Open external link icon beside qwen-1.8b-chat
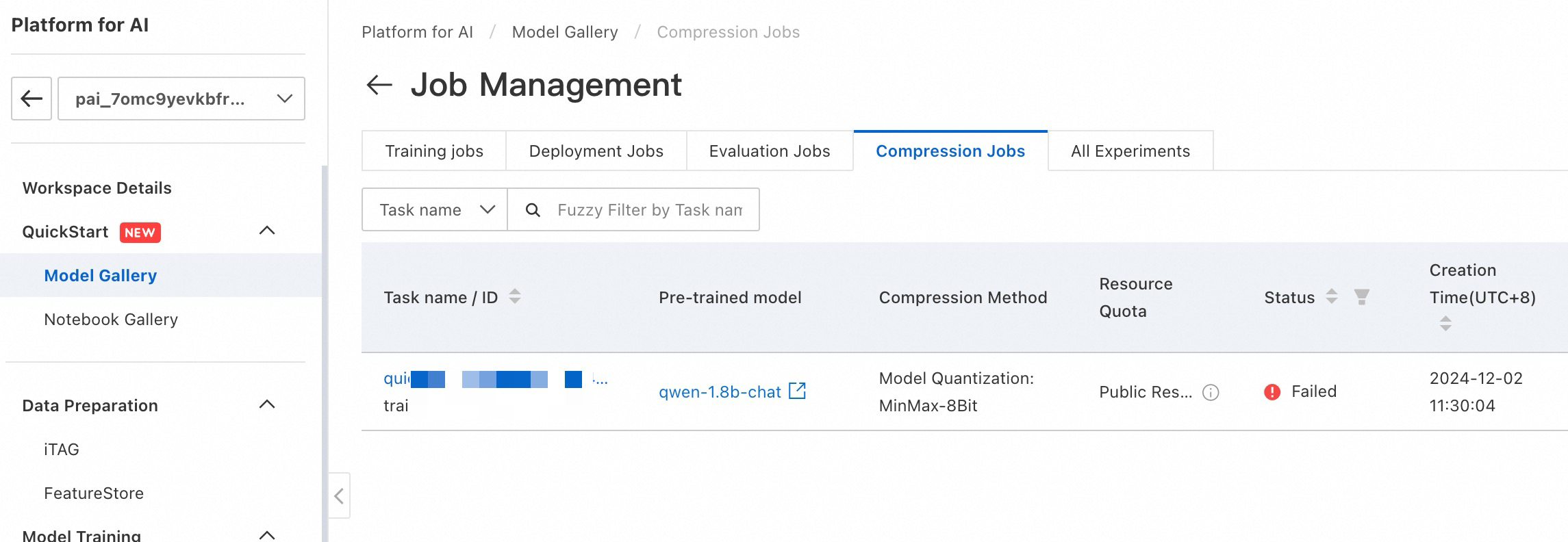 click(798, 391)
